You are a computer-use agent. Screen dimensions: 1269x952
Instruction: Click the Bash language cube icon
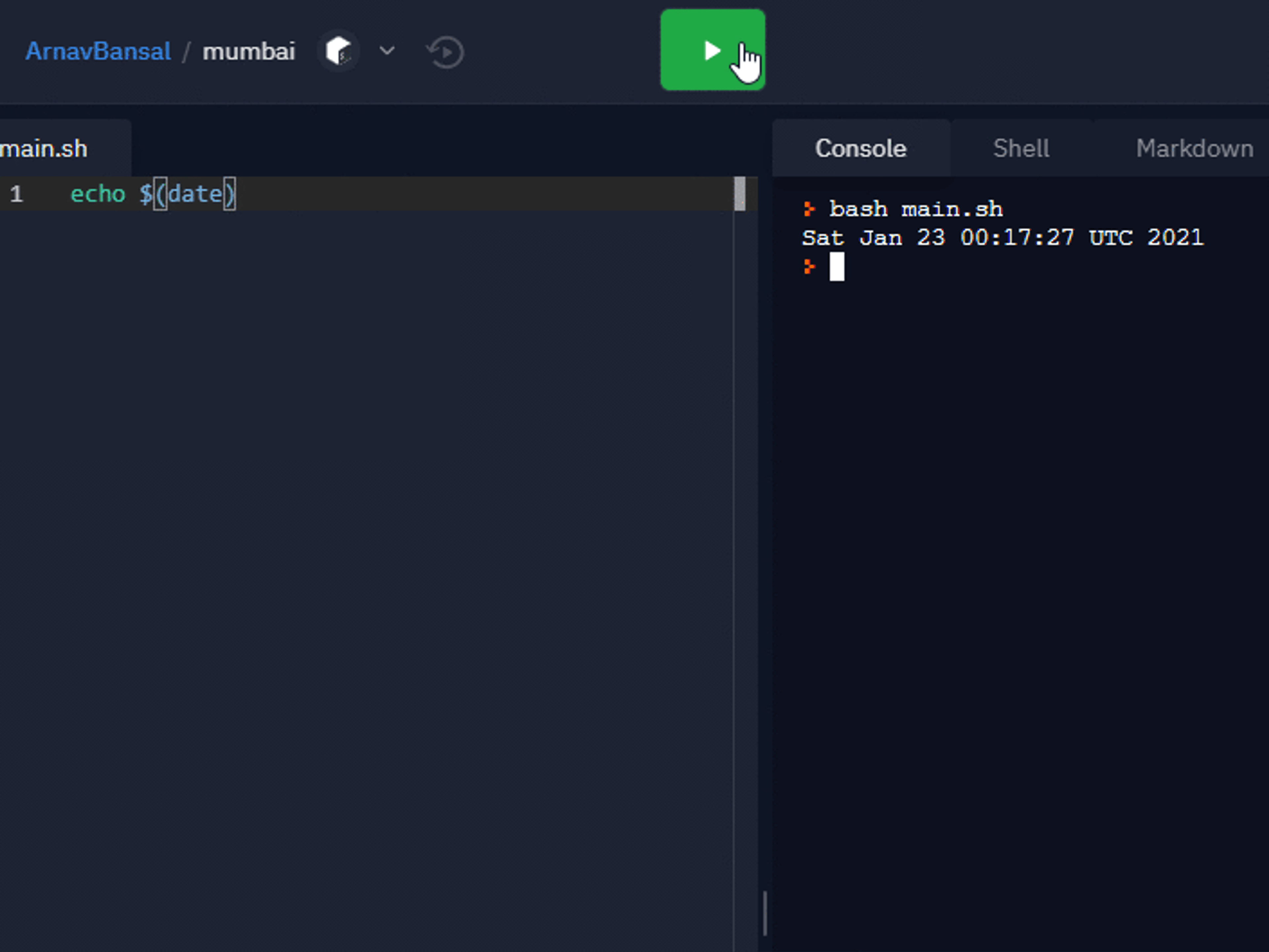click(x=338, y=51)
